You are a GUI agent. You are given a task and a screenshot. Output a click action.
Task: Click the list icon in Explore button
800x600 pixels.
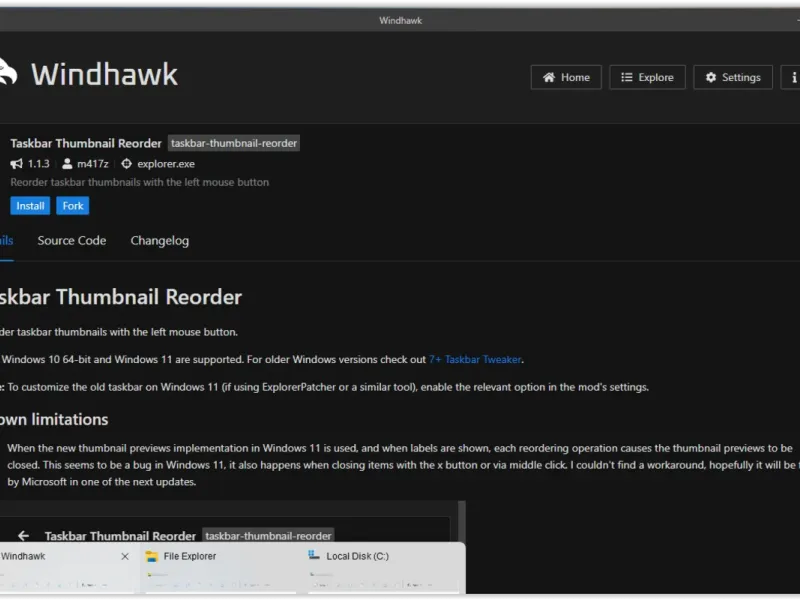pyautogui.click(x=627, y=78)
